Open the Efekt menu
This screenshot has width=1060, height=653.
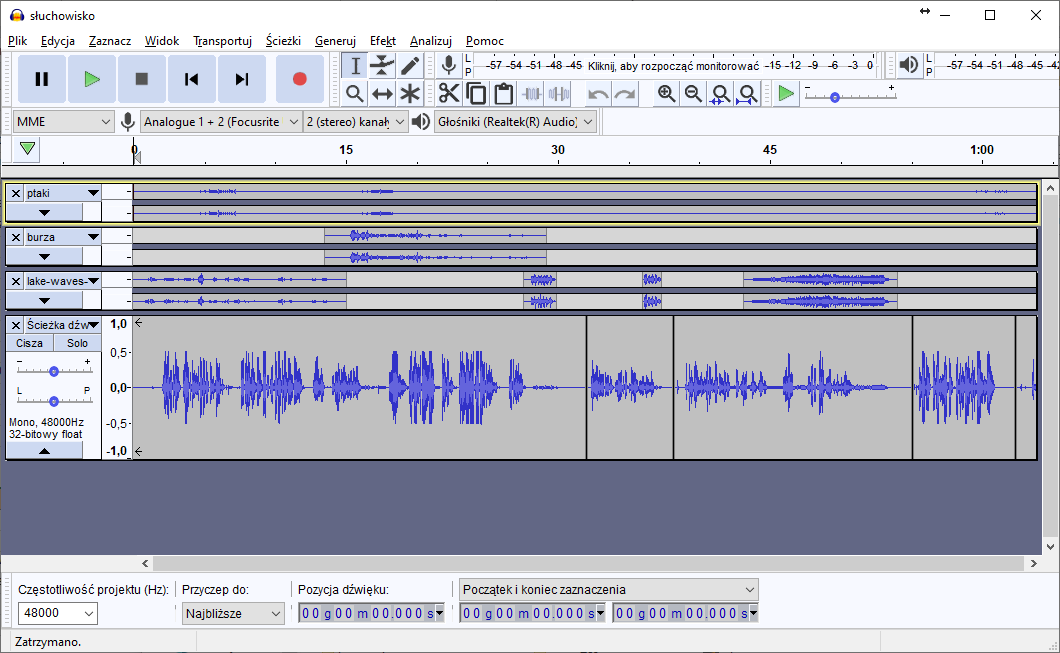383,41
